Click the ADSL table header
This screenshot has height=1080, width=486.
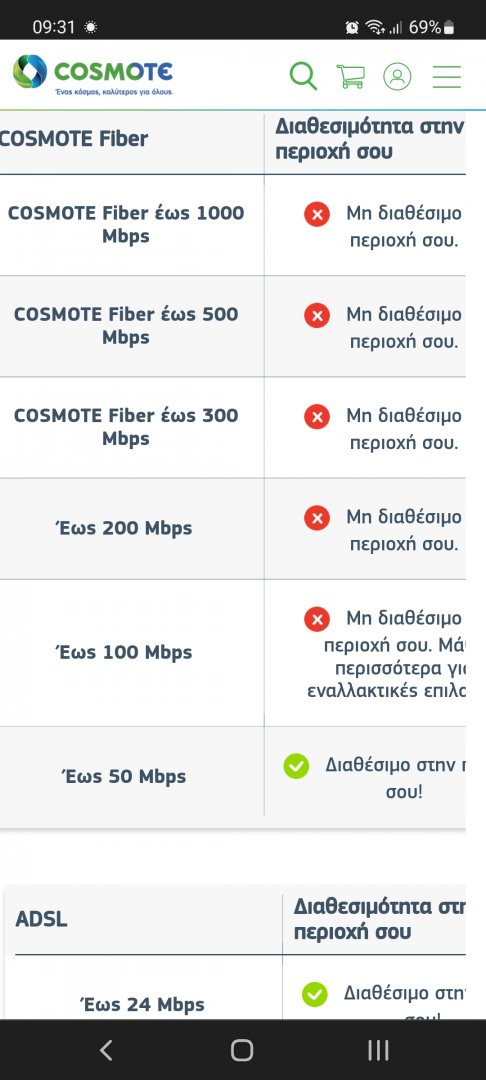pyautogui.click(x=41, y=920)
